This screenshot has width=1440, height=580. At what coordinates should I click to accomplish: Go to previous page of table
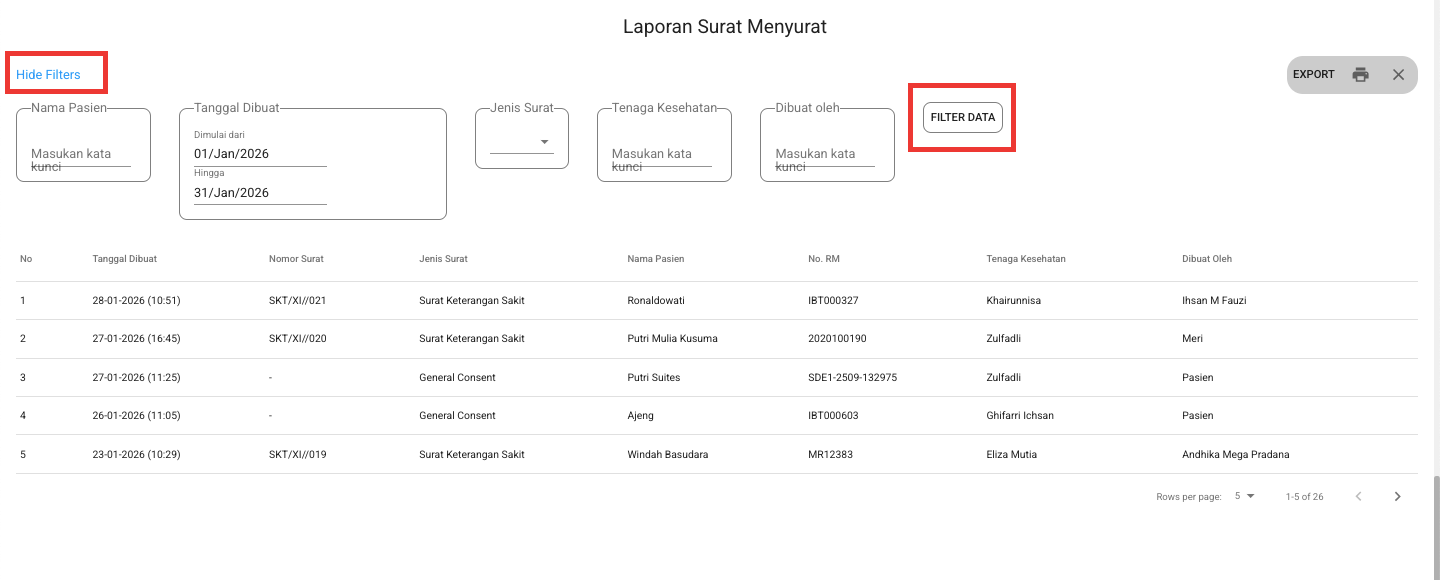[x=1358, y=497]
